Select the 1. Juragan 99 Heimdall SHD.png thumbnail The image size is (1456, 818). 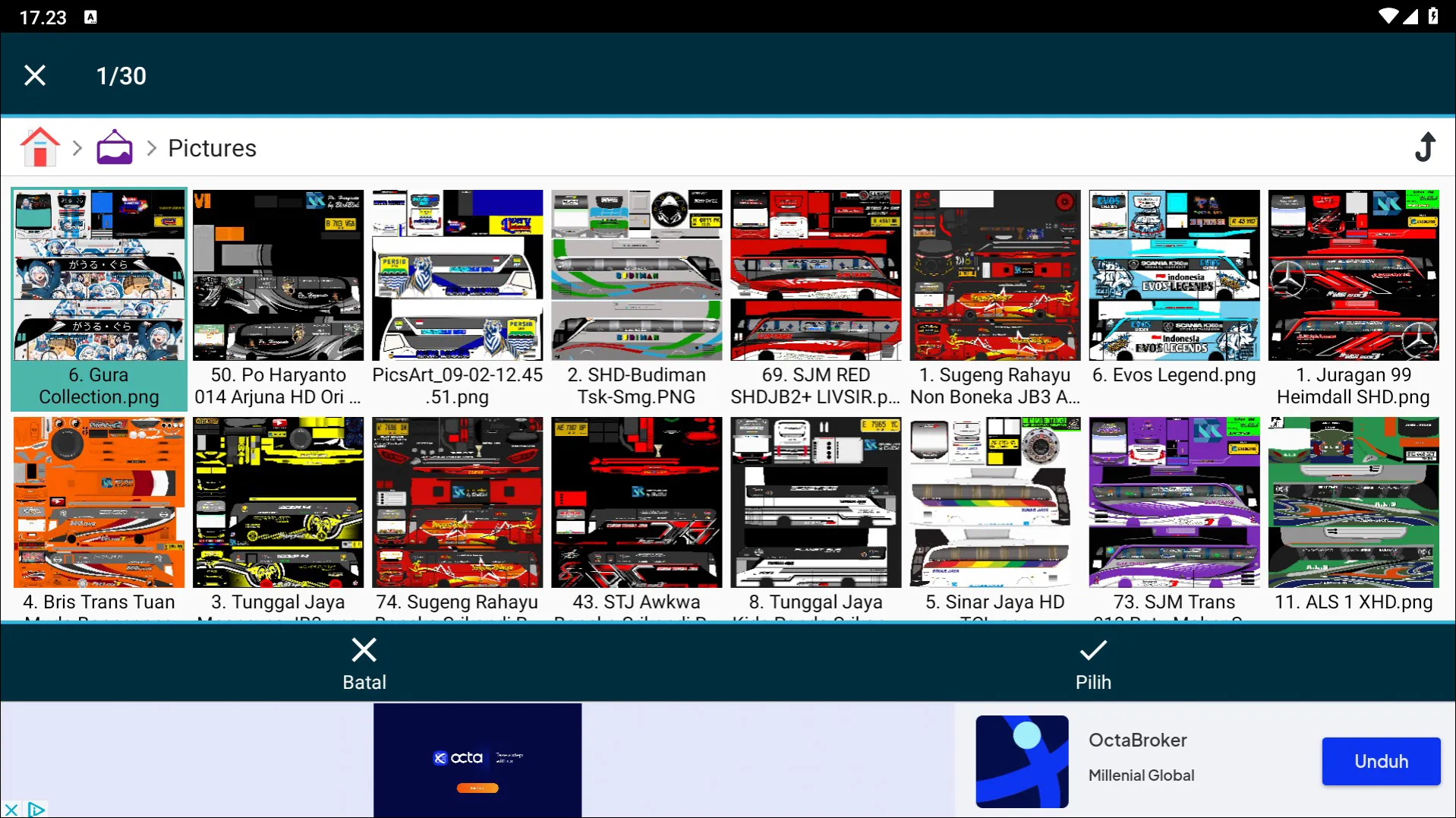coord(1353,275)
